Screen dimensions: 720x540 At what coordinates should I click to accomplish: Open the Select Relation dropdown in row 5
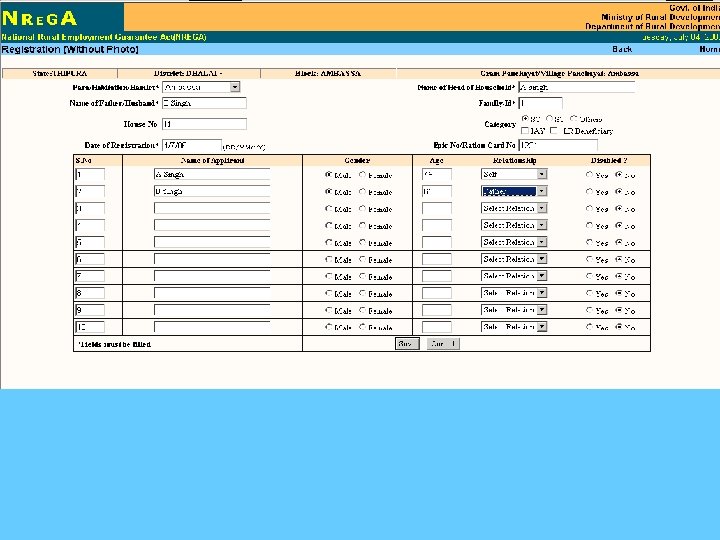pyautogui.click(x=514, y=242)
